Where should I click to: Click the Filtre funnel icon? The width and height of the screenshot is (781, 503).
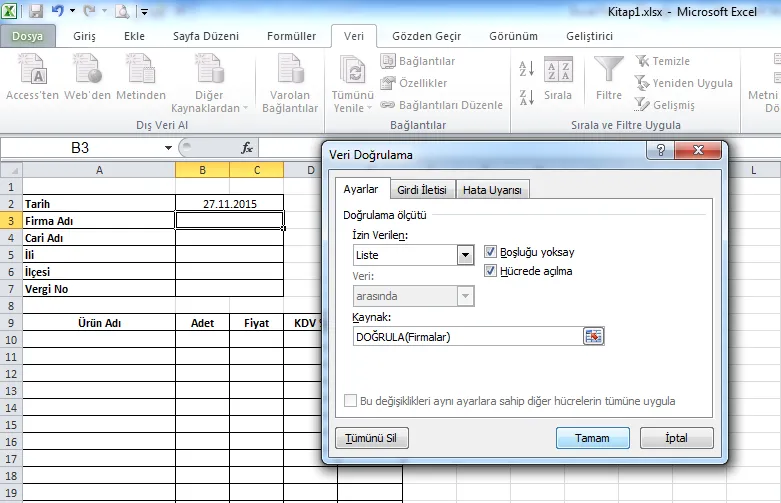(608, 72)
